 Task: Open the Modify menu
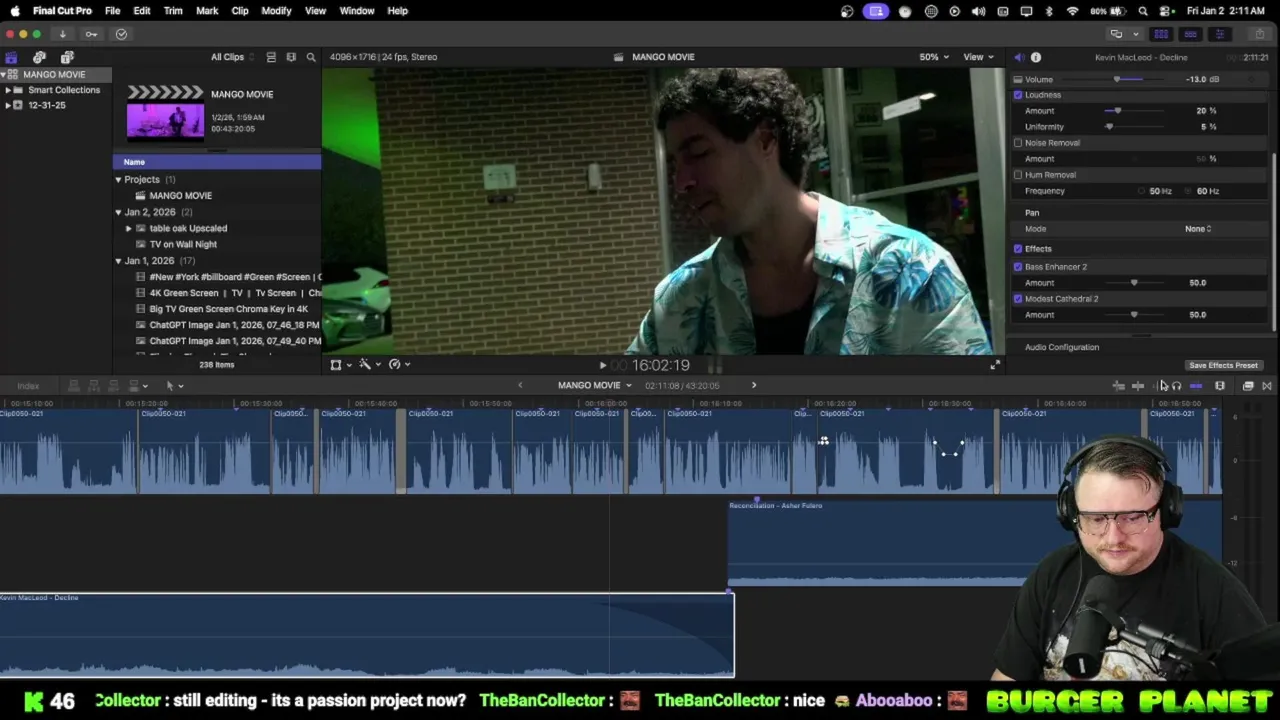(276, 11)
